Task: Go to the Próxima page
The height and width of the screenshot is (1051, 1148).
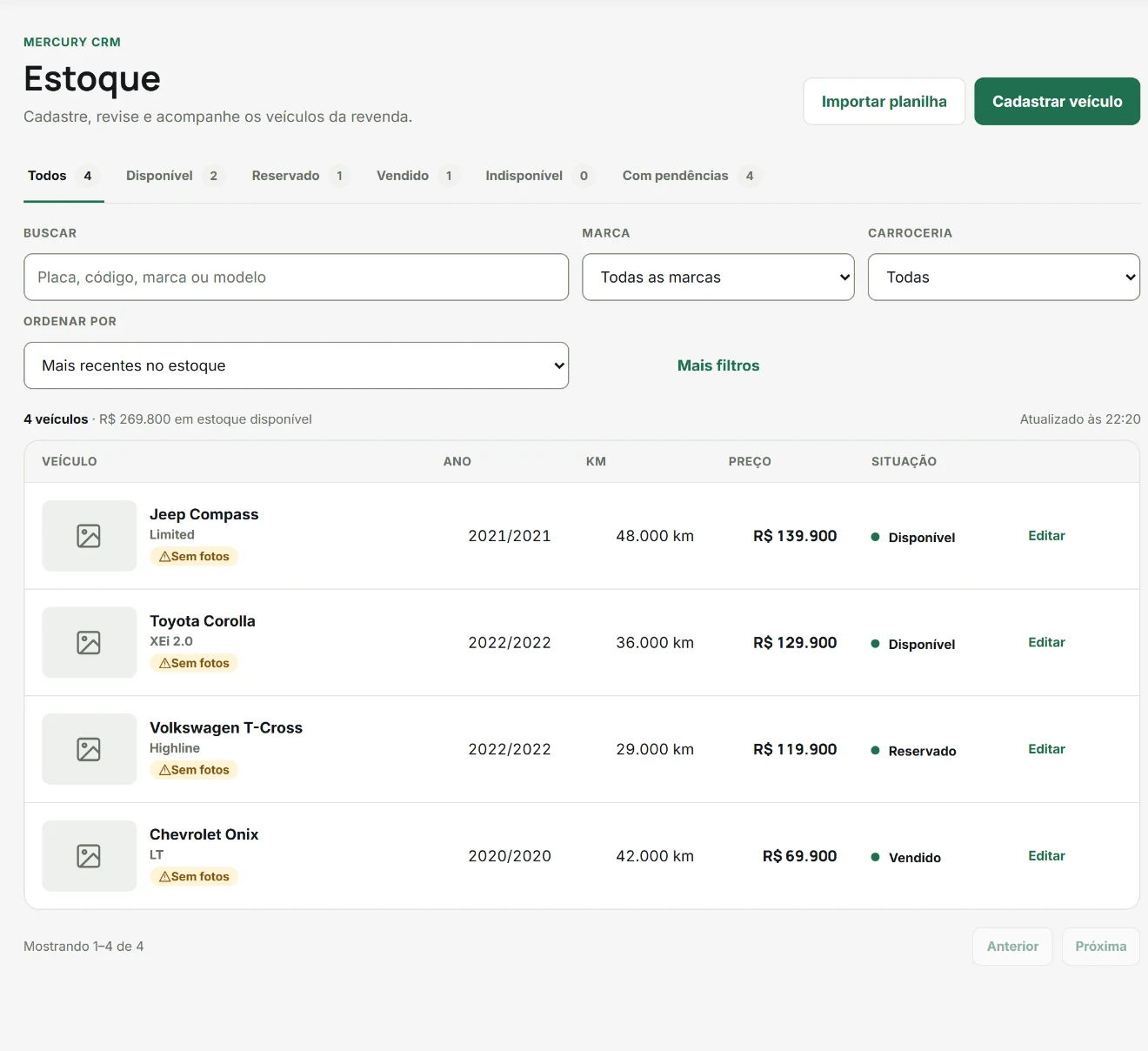Action: (x=1101, y=947)
